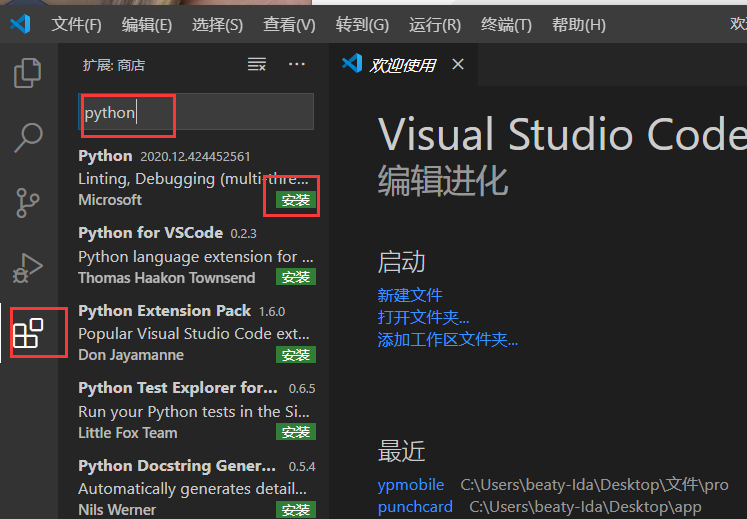Click the 扩展: 商店 panel title
Image resolution: width=747 pixels, height=519 pixels.
click(114, 65)
